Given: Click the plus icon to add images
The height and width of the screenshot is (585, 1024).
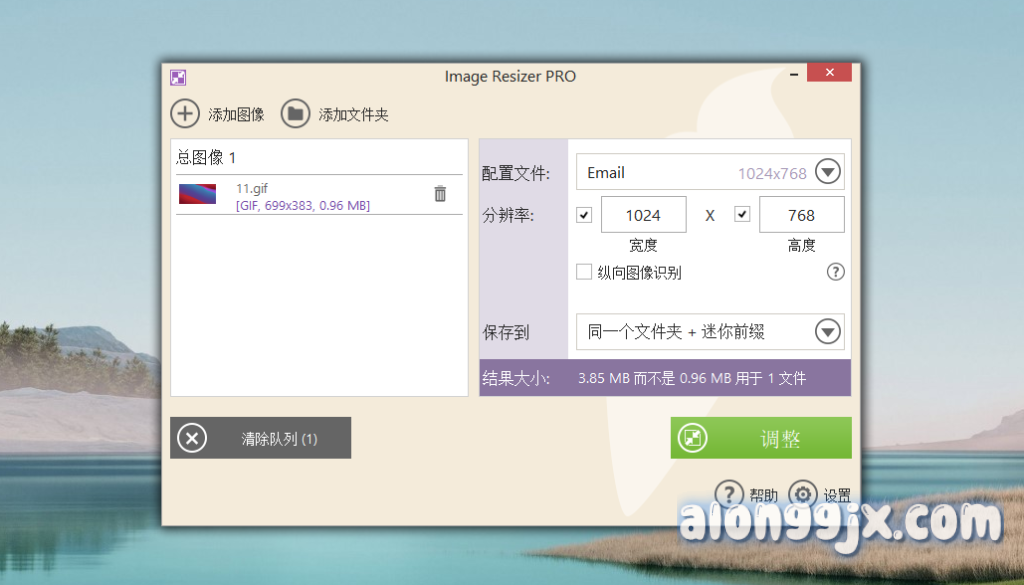Looking at the screenshot, I should coord(185,114).
